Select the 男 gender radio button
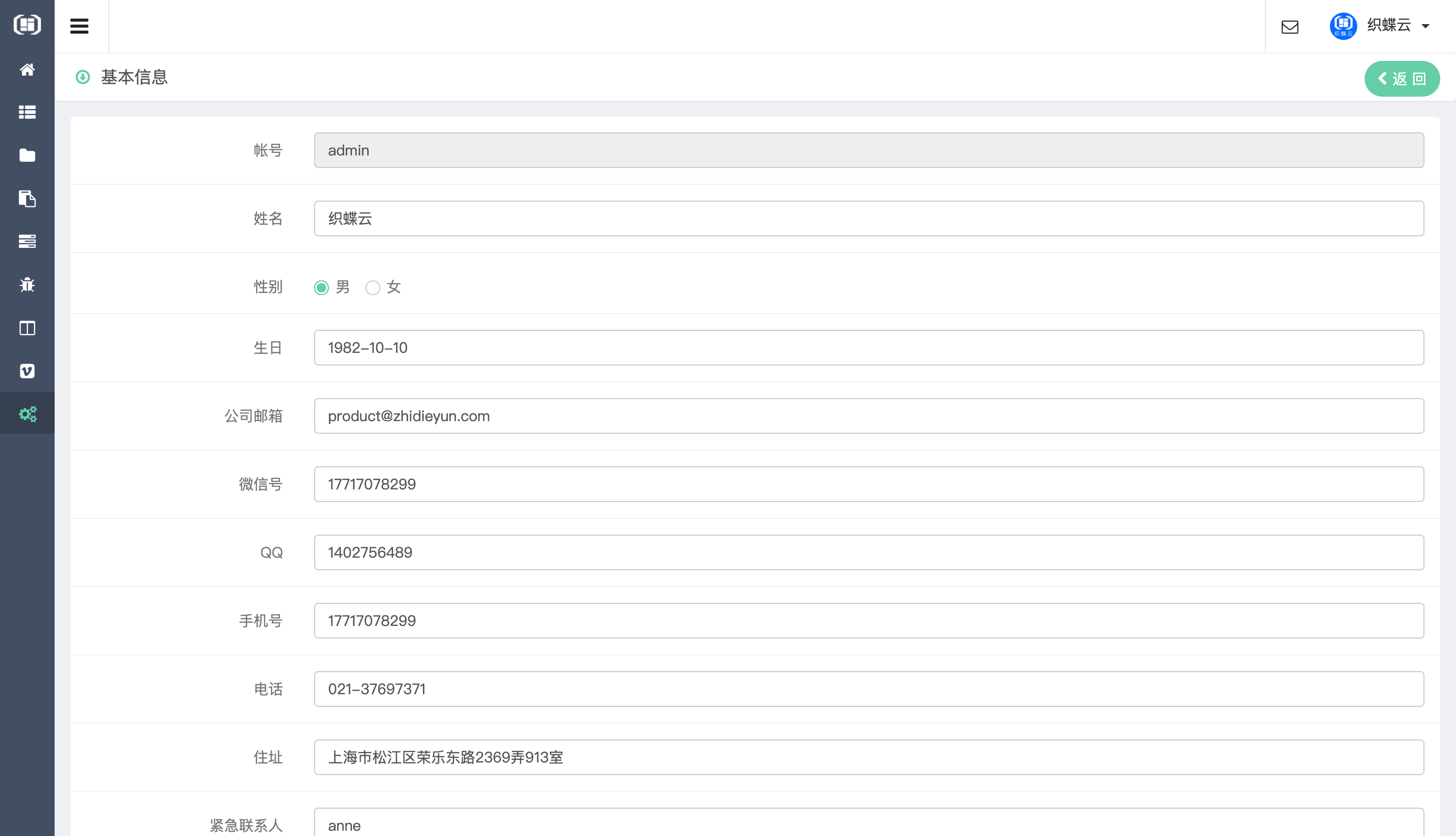The image size is (1456, 836). pyautogui.click(x=321, y=287)
